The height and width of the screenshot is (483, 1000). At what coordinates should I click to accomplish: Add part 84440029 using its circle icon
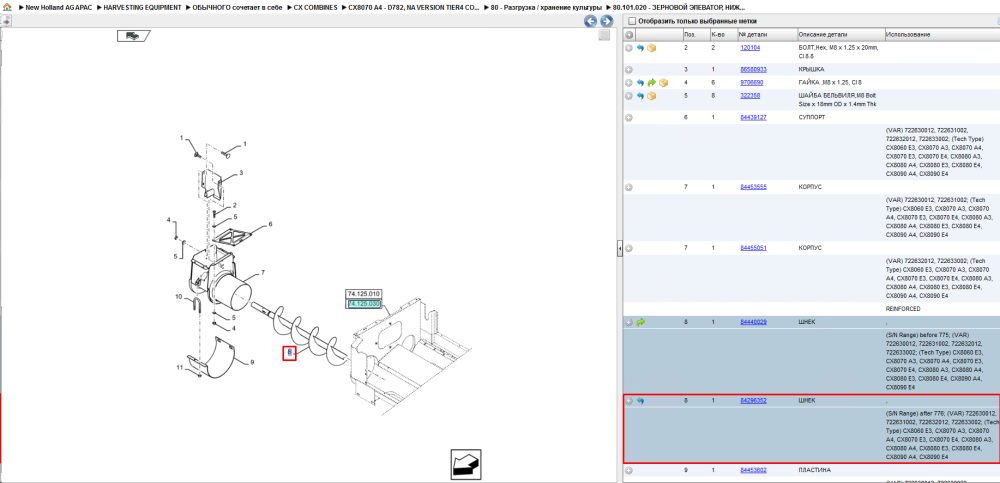[629, 323]
